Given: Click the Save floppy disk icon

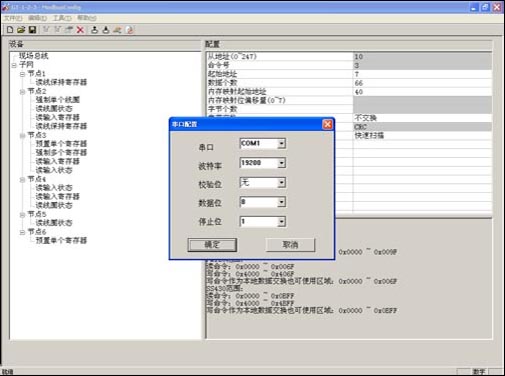Looking at the screenshot, I should point(32,30).
